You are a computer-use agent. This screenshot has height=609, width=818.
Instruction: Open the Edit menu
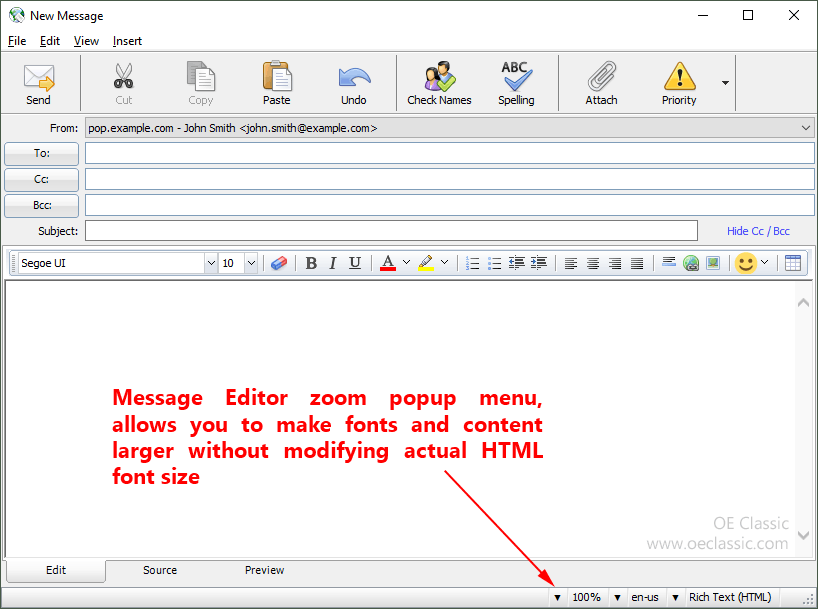point(50,41)
